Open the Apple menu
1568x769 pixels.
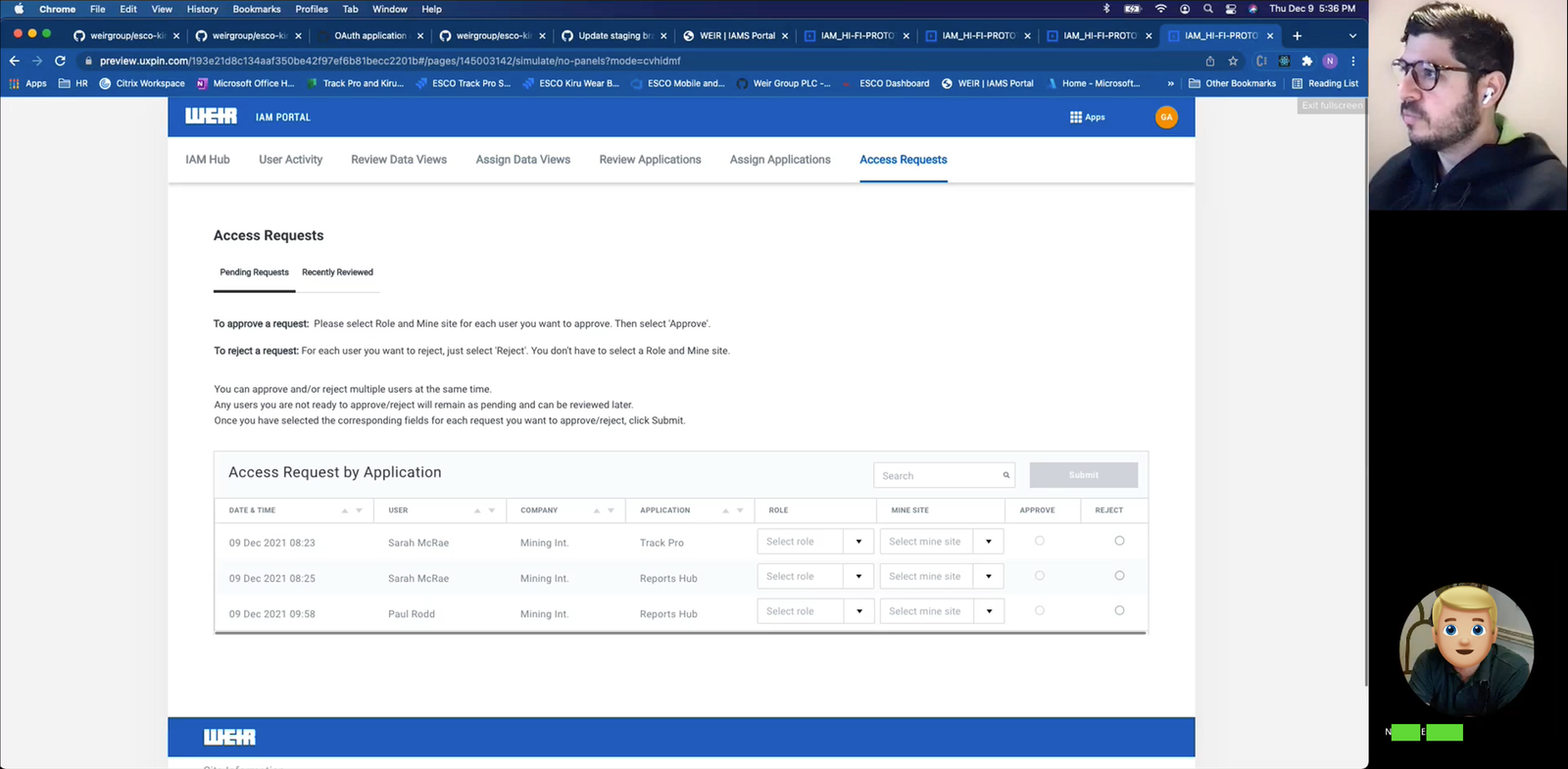(x=19, y=9)
